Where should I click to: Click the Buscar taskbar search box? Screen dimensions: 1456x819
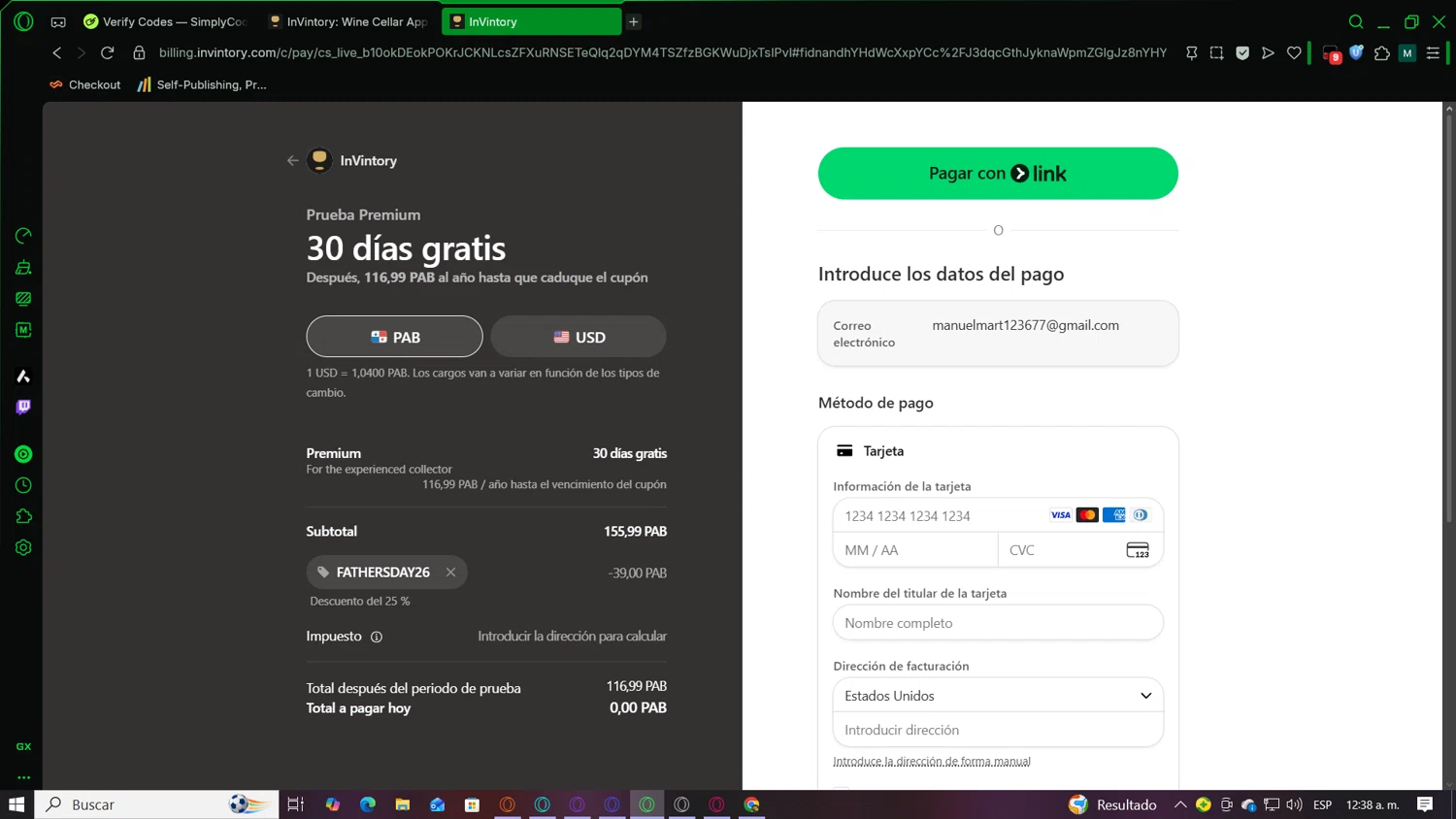pyautogui.click(x=157, y=804)
